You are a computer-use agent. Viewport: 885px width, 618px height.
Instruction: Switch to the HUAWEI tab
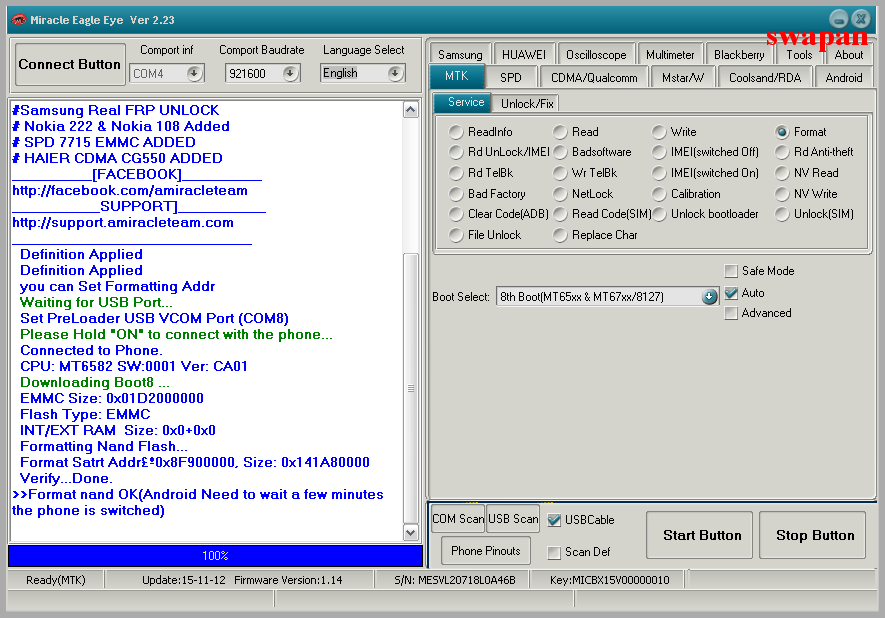(524, 55)
